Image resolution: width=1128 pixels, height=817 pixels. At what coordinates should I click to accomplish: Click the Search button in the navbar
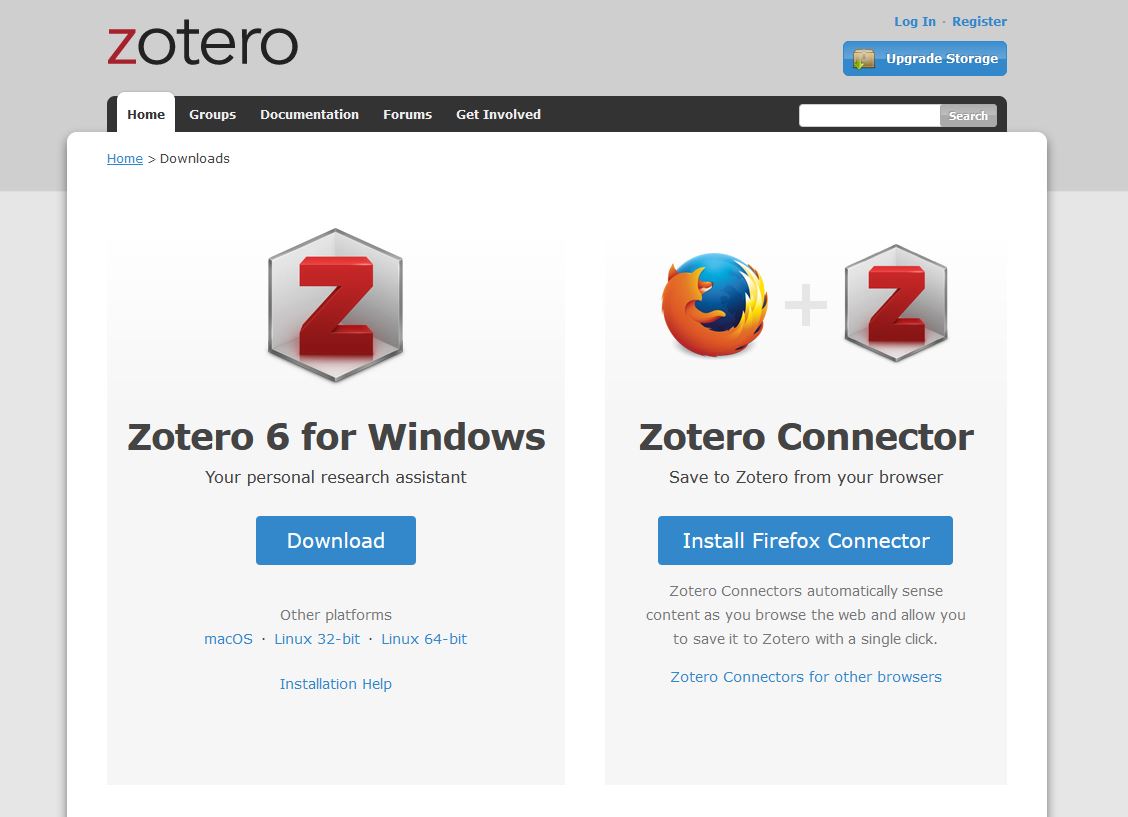point(967,115)
